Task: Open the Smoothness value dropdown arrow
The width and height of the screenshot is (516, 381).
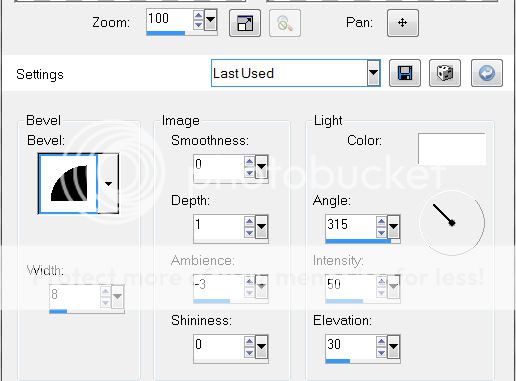Action: [261, 166]
